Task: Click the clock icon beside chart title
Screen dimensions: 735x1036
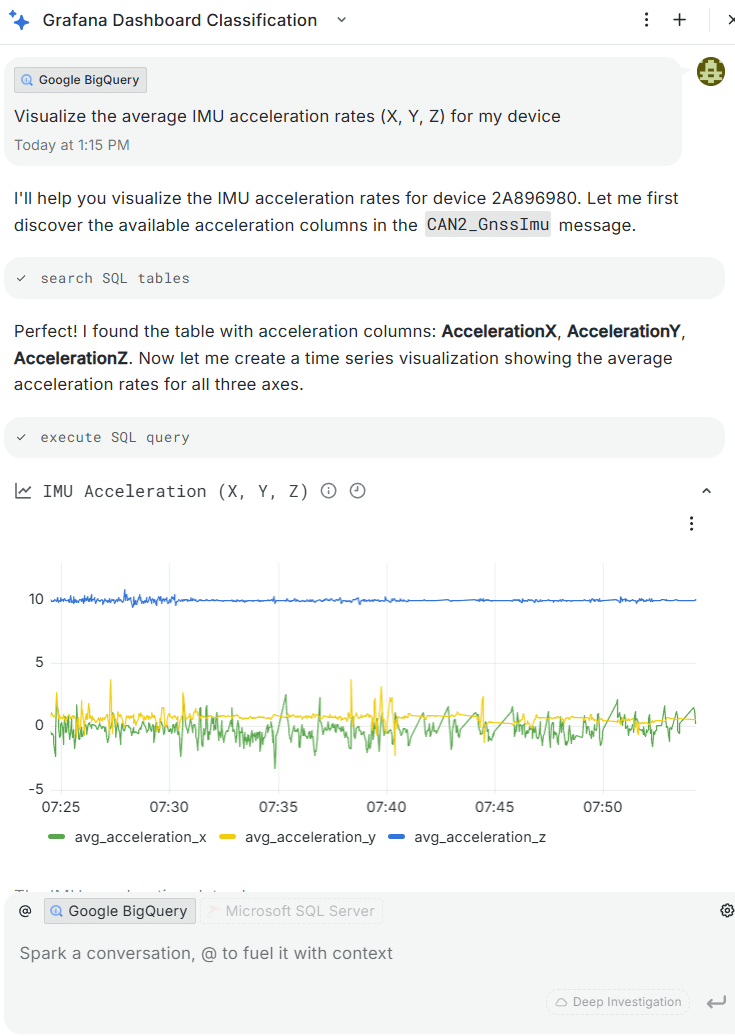Action: pos(358,491)
